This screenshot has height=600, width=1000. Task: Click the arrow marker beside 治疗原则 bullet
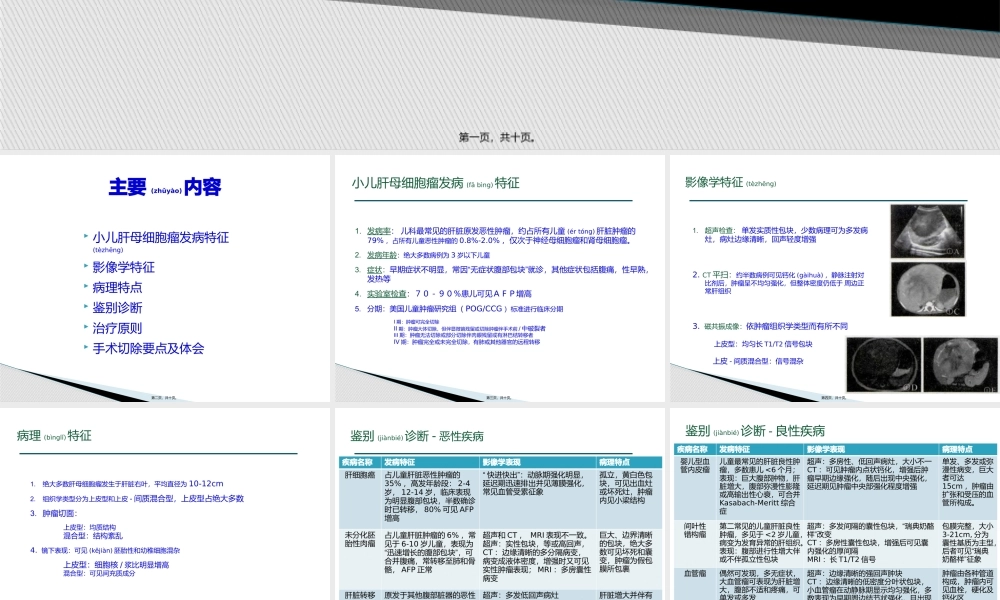click(84, 328)
